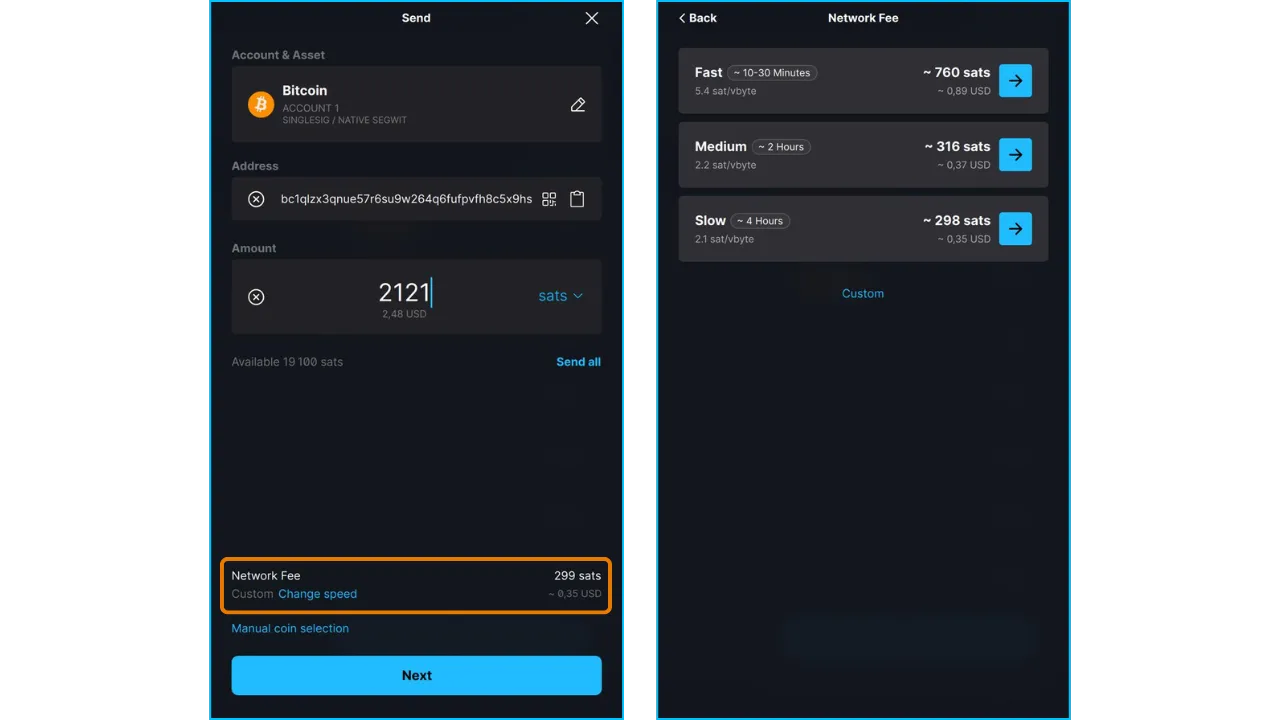
Task: Pick Slow fee using its arrow button
Action: click(x=1015, y=229)
